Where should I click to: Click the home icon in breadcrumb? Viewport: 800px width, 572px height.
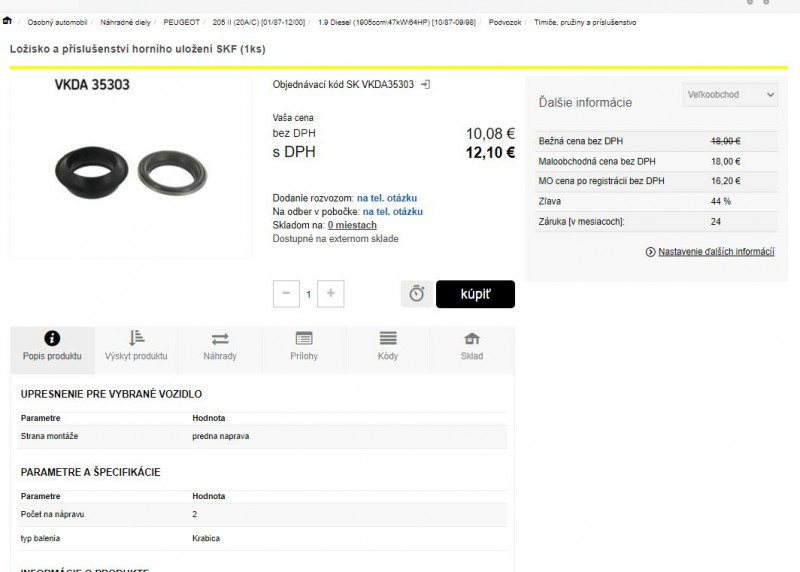8,21
